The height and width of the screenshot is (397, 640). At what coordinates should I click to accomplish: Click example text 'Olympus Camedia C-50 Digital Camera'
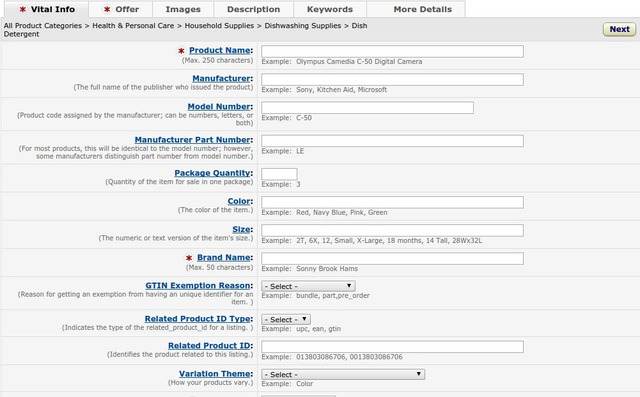[359, 62]
